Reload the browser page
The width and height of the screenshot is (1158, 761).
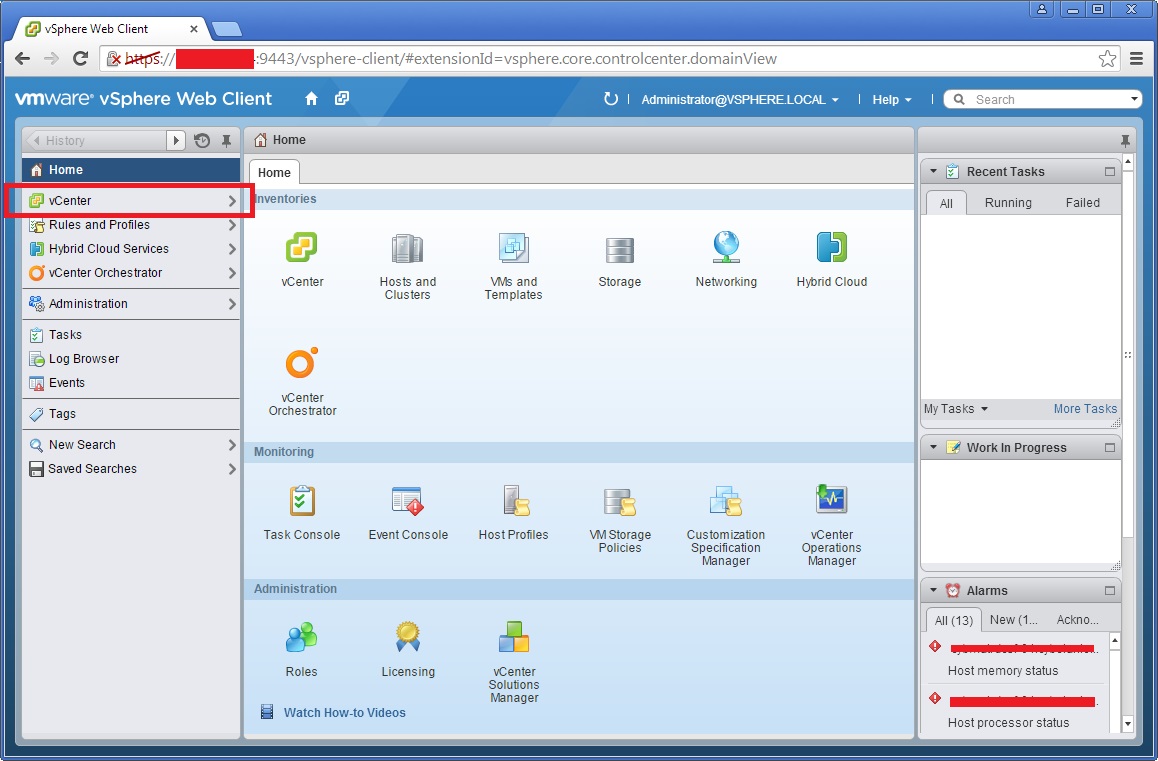point(80,58)
